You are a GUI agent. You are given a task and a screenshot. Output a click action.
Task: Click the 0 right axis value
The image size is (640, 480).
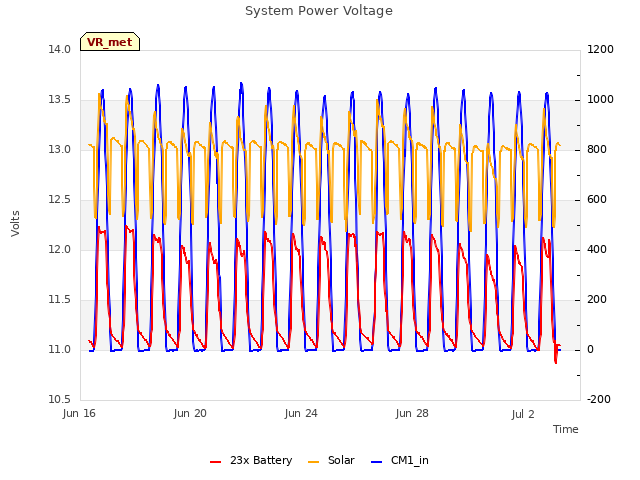tap(590, 349)
